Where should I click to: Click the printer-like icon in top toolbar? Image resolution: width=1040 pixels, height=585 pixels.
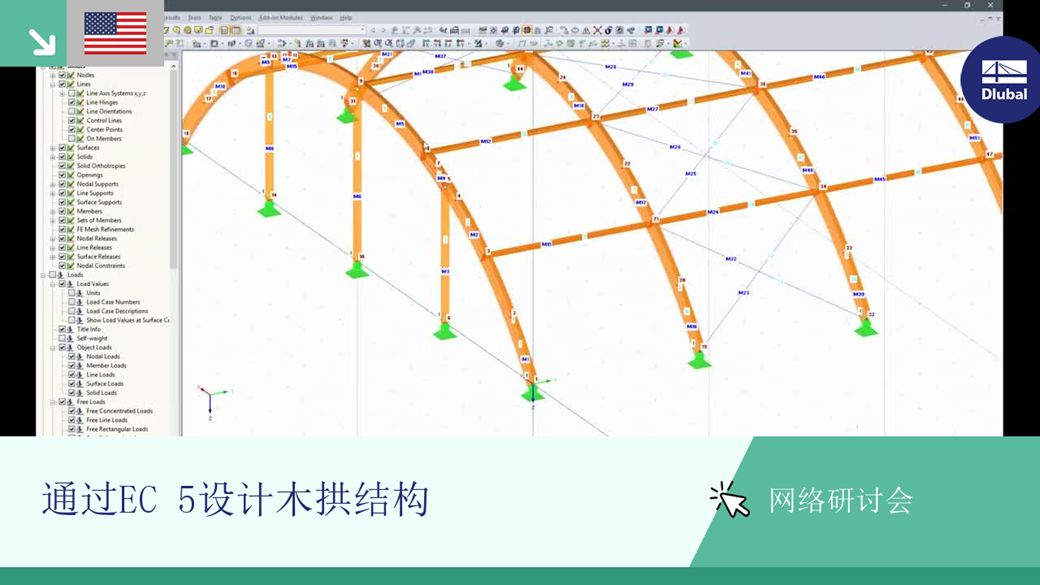coord(454,31)
